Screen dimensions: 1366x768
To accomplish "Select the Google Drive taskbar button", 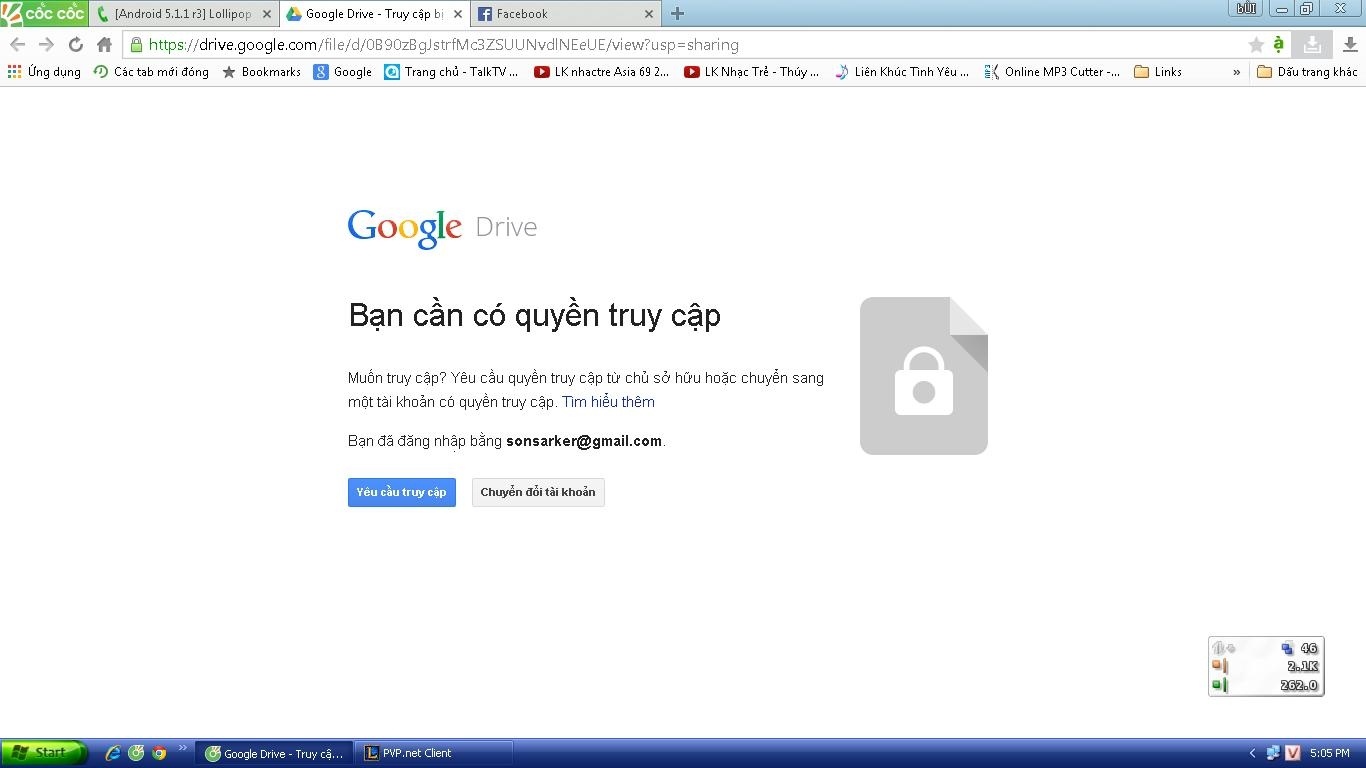I will 274,754.
